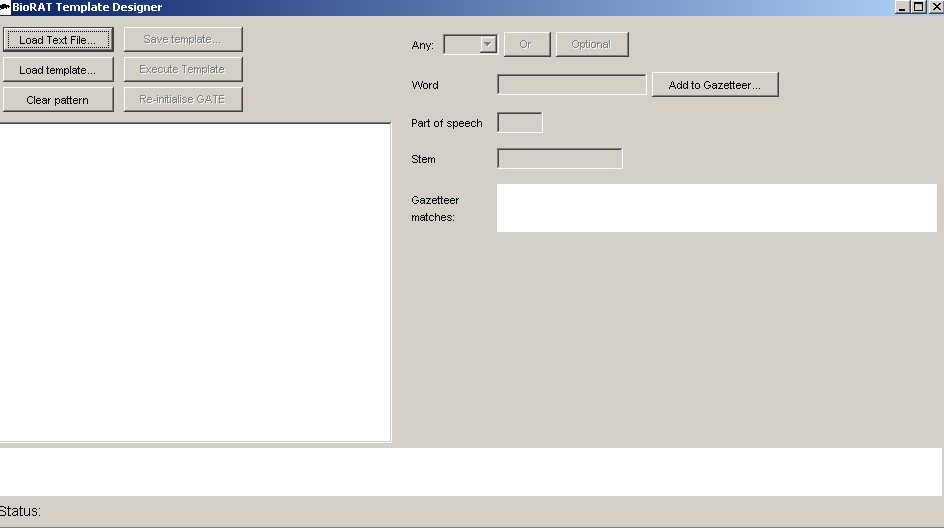The height and width of the screenshot is (528, 944).
Task: Click the Optional button
Action: [592, 45]
